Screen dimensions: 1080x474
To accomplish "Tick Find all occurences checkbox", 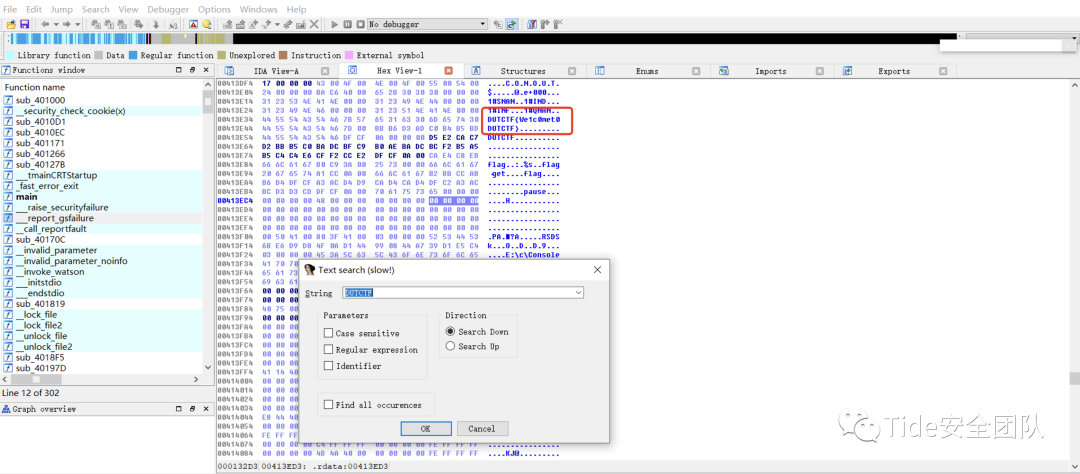I will [x=329, y=405].
